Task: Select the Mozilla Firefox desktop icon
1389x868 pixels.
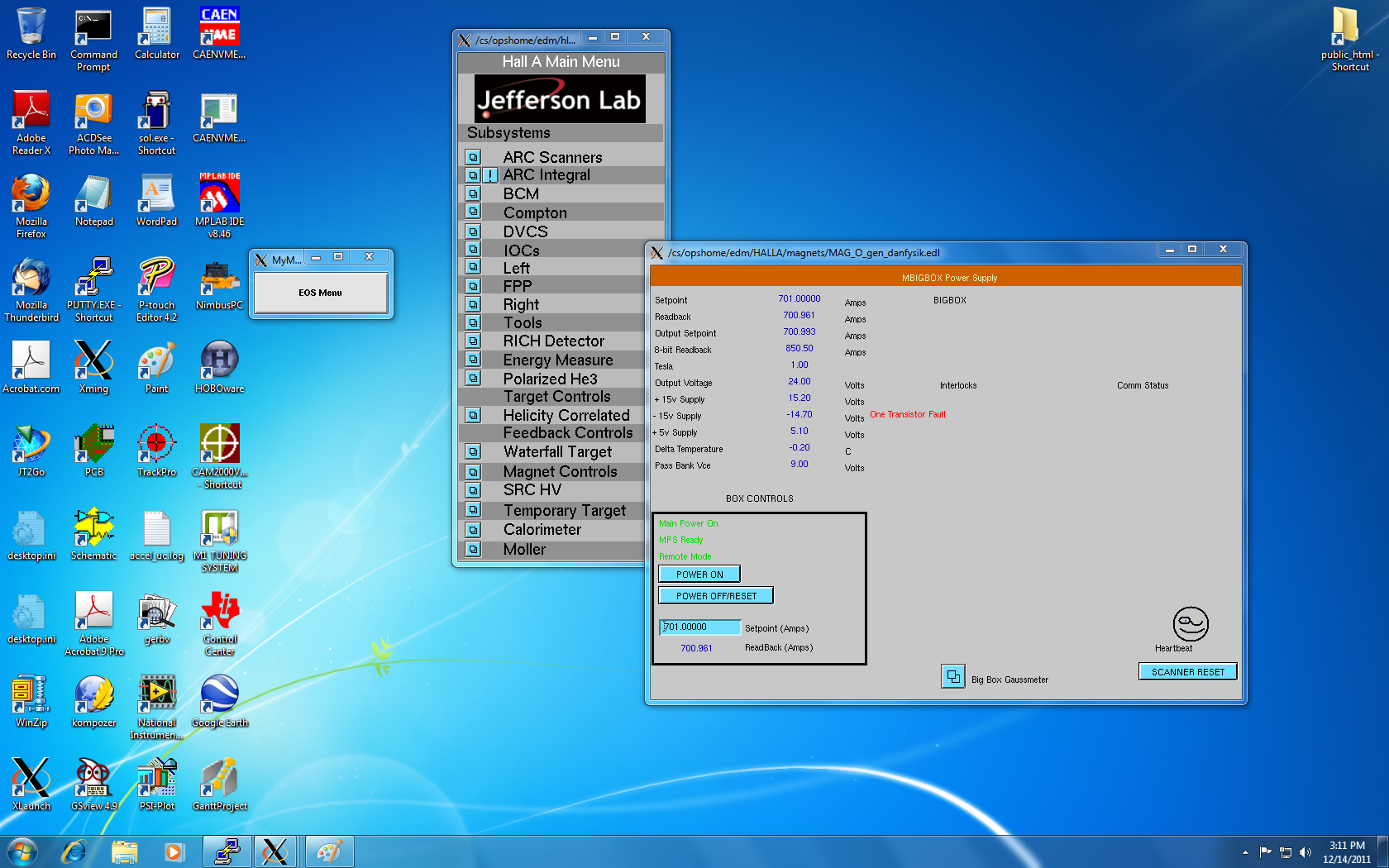Action: (x=31, y=206)
